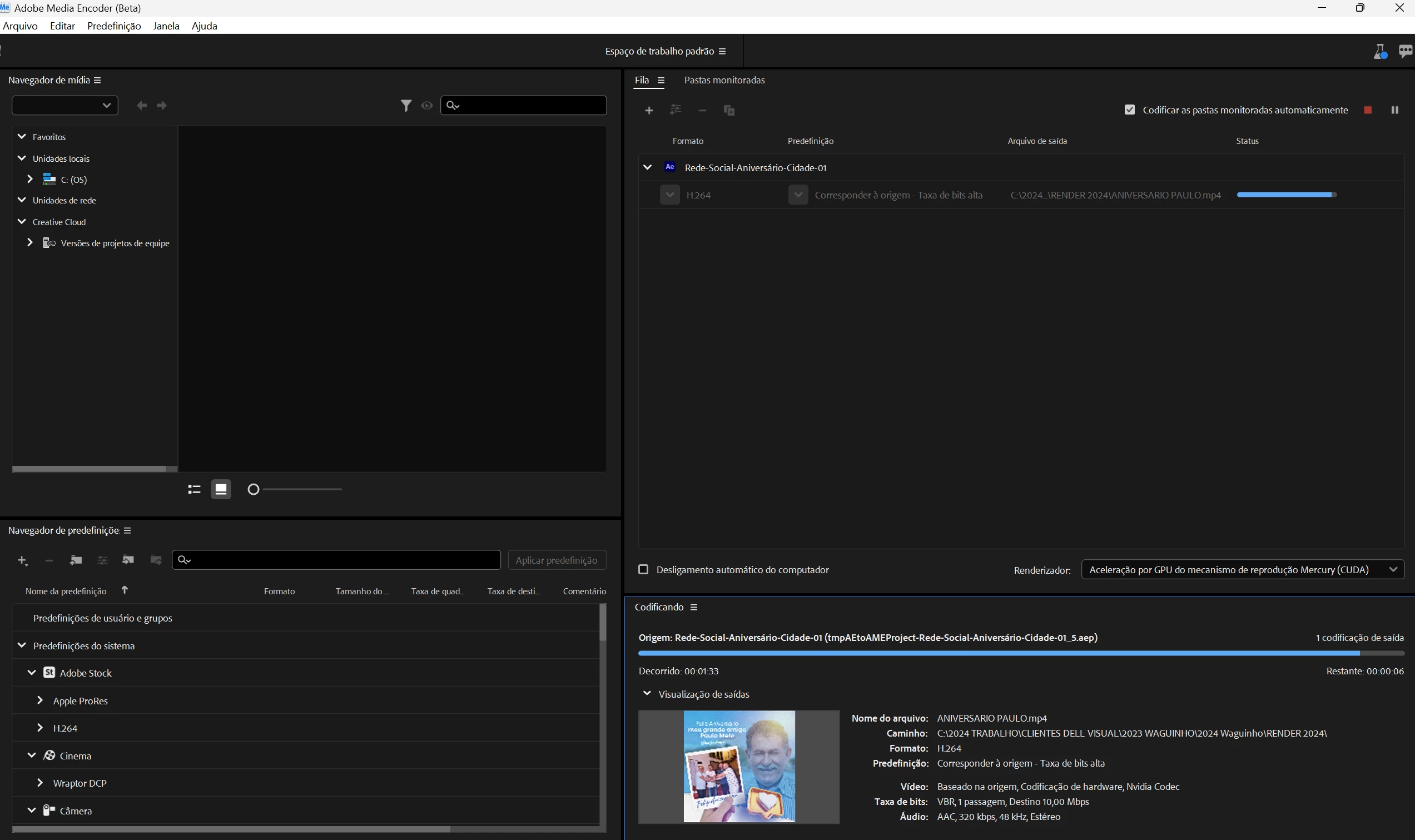Click the filter funnel icon in media browser

406,105
